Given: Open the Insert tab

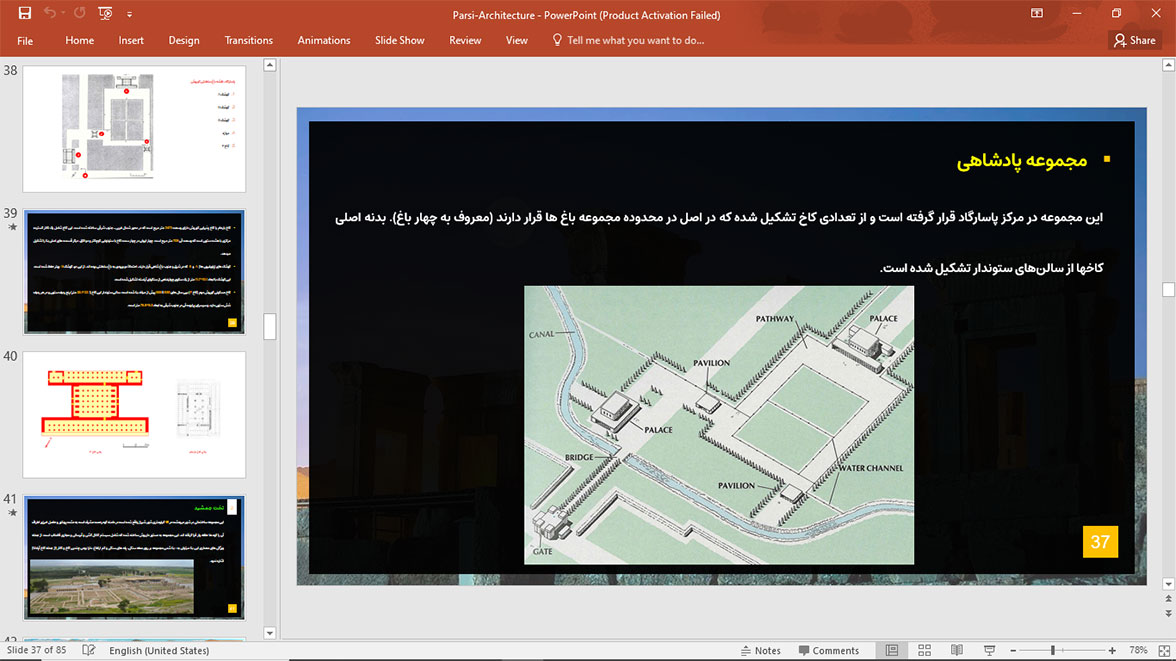Looking at the screenshot, I should [131, 41].
